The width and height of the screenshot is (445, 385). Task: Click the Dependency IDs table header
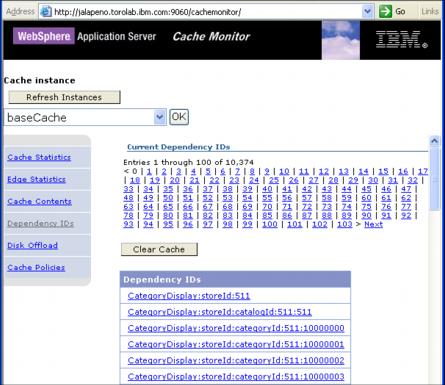point(235,279)
